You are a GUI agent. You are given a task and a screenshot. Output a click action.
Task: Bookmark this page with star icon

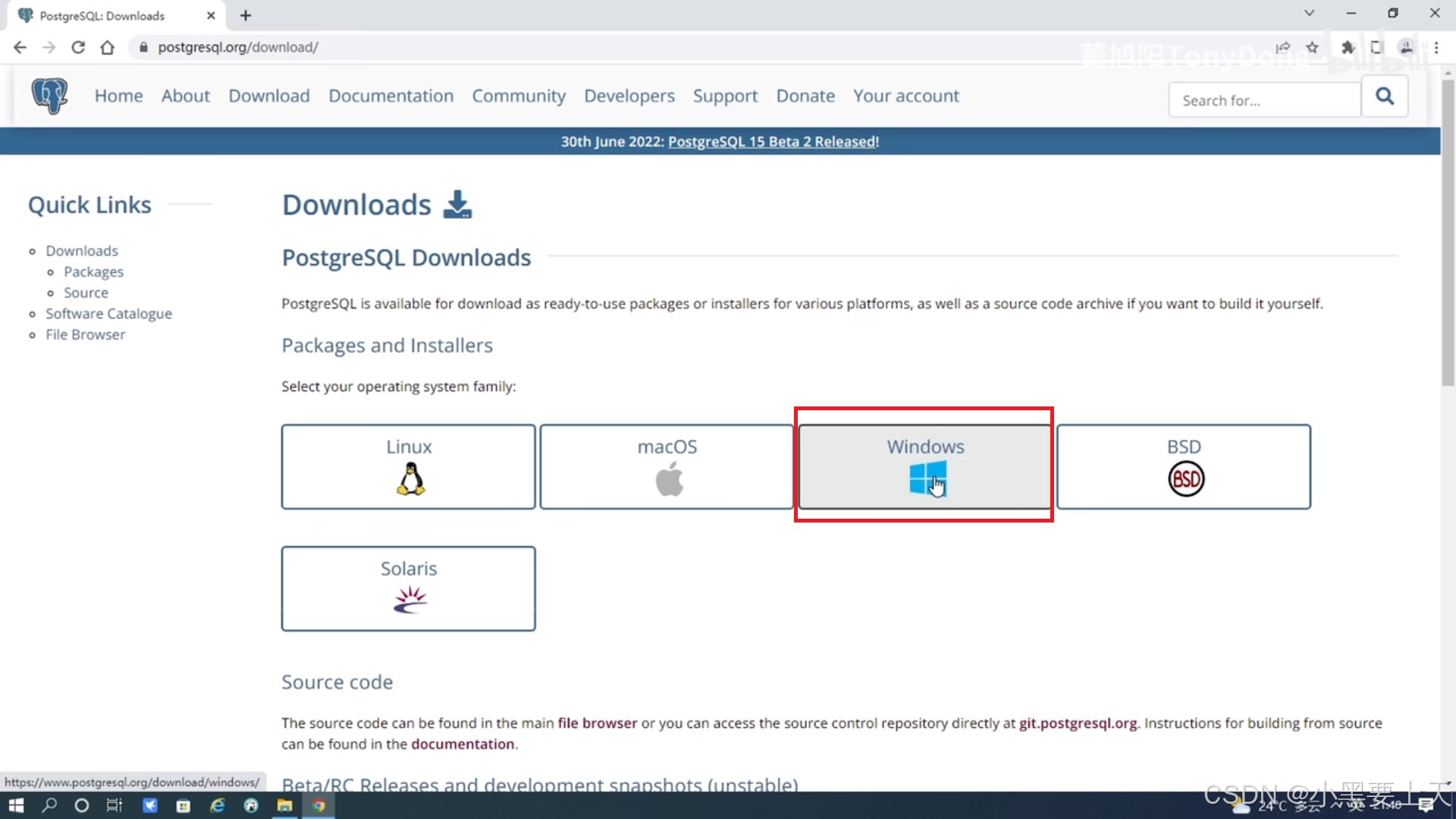[x=1313, y=47]
